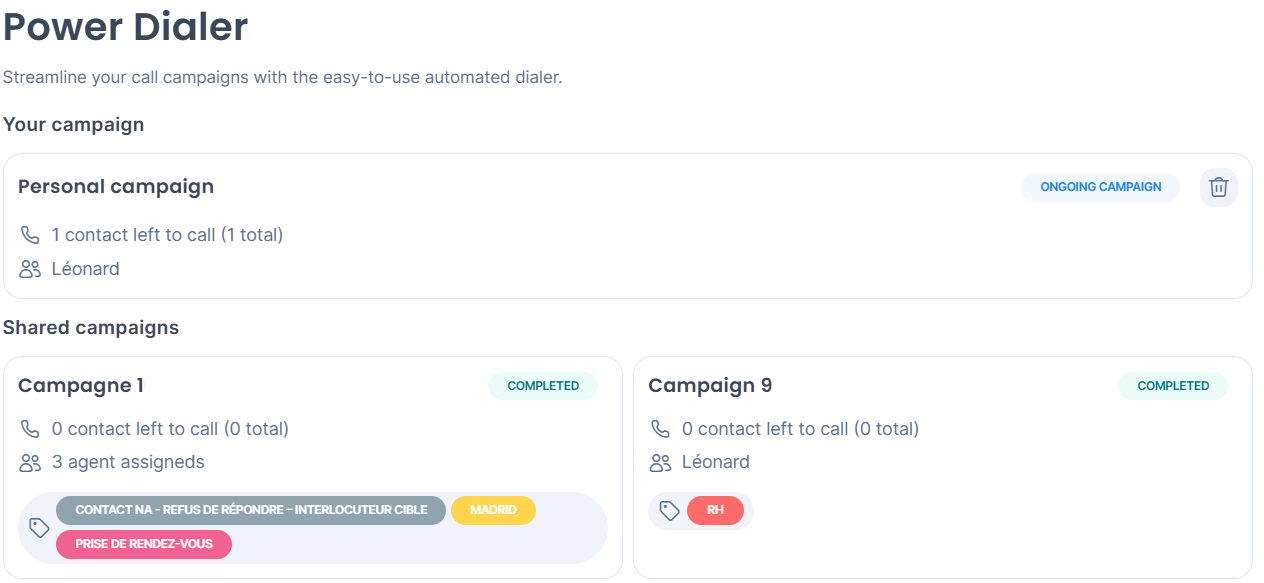Select the red RH tag
1264x583 pixels.
click(715, 510)
